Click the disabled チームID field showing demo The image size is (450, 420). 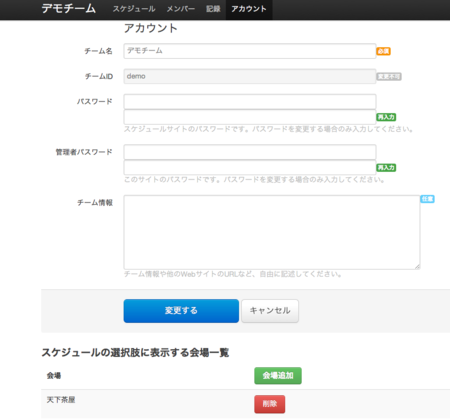(250, 76)
